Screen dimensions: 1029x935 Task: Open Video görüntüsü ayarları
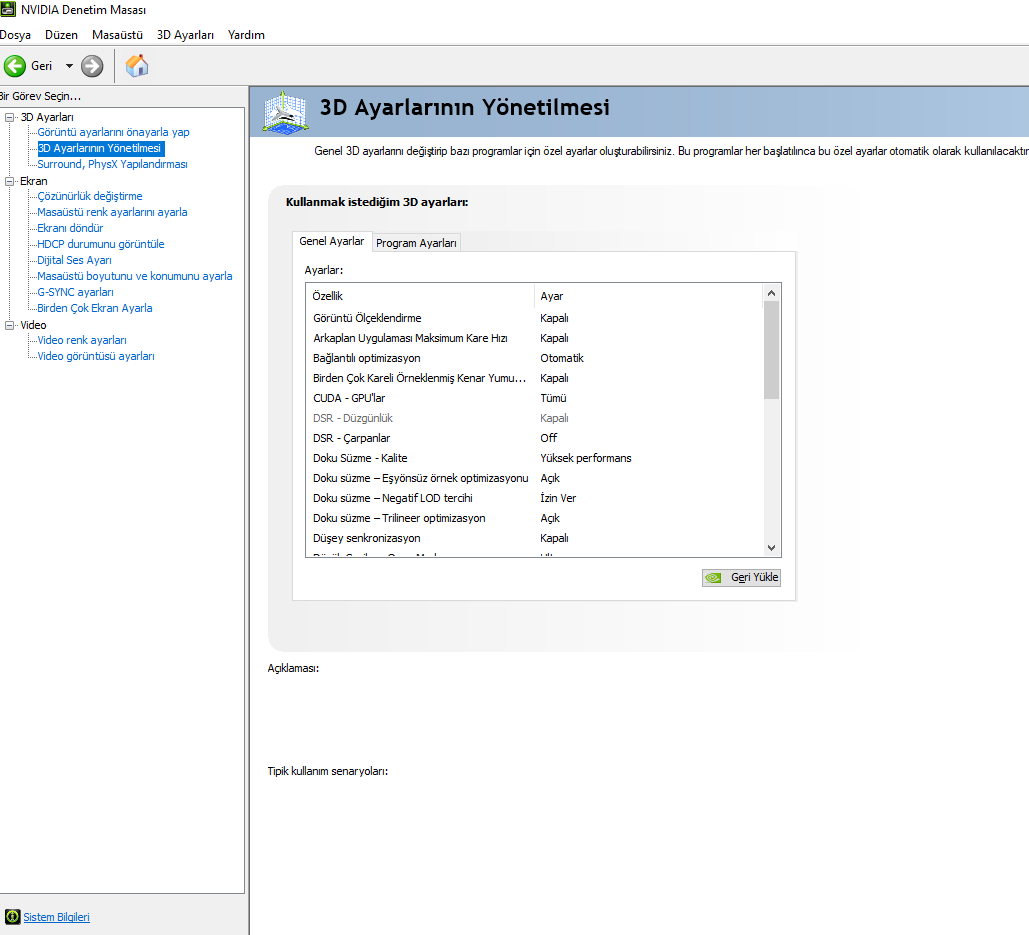tap(96, 356)
